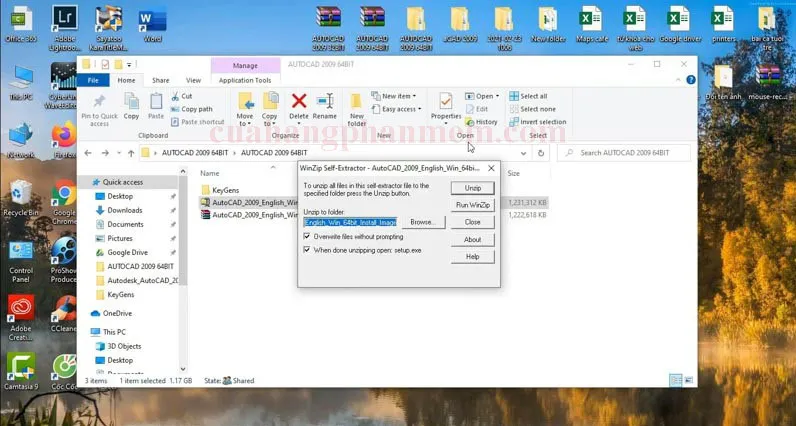Click the Browse... button
The width and height of the screenshot is (796, 426).
tap(422, 222)
